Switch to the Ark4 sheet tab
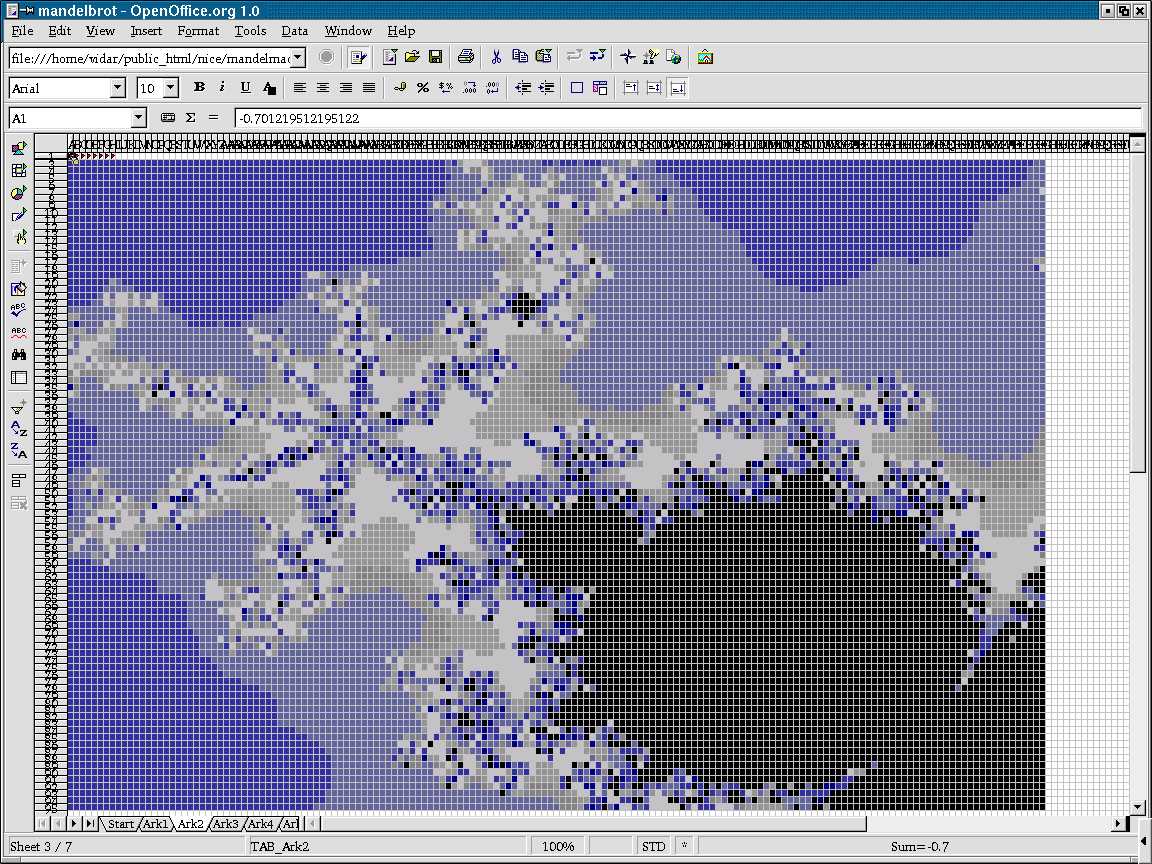Image resolution: width=1152 pixels, height=864 pixels. 260,824
